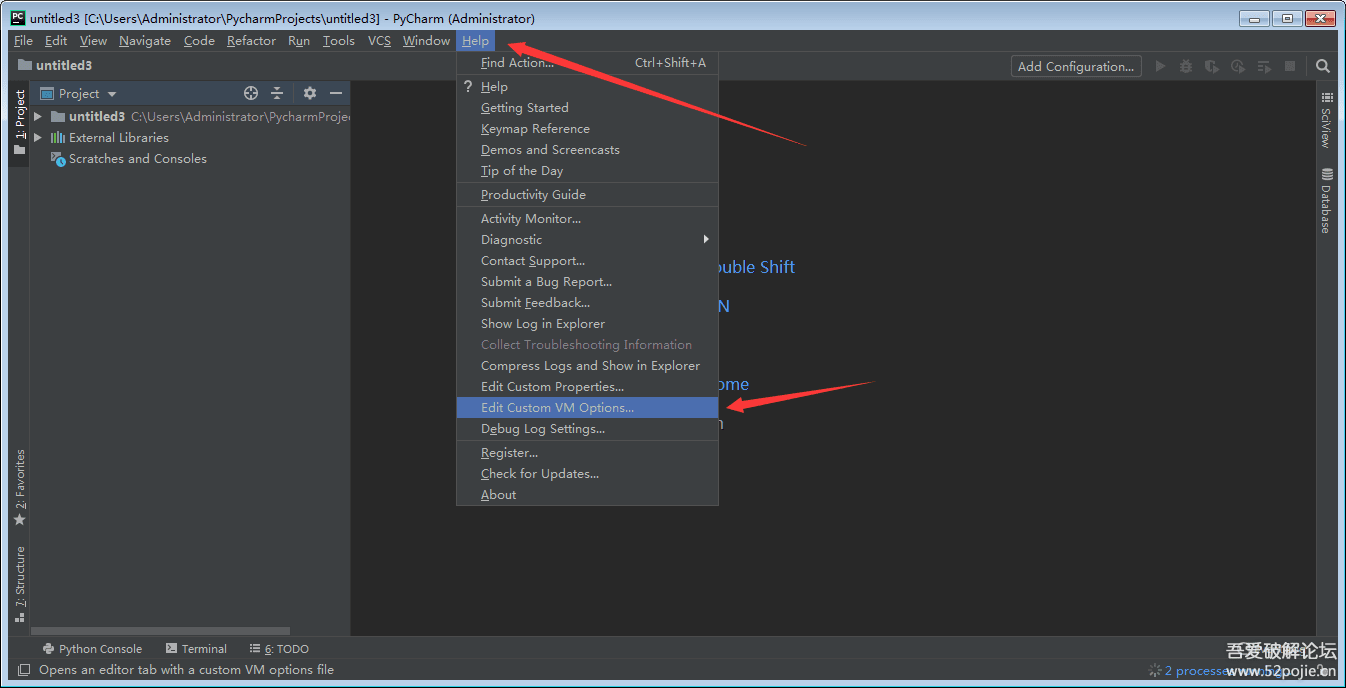Click the Project panel horizontal scrollbar

click(161, 631)
